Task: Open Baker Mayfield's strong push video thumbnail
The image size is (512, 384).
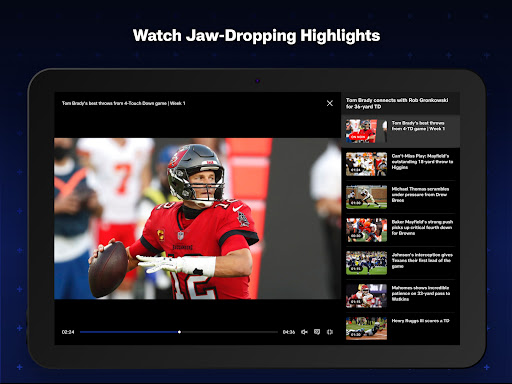Action: click(366, 230)
